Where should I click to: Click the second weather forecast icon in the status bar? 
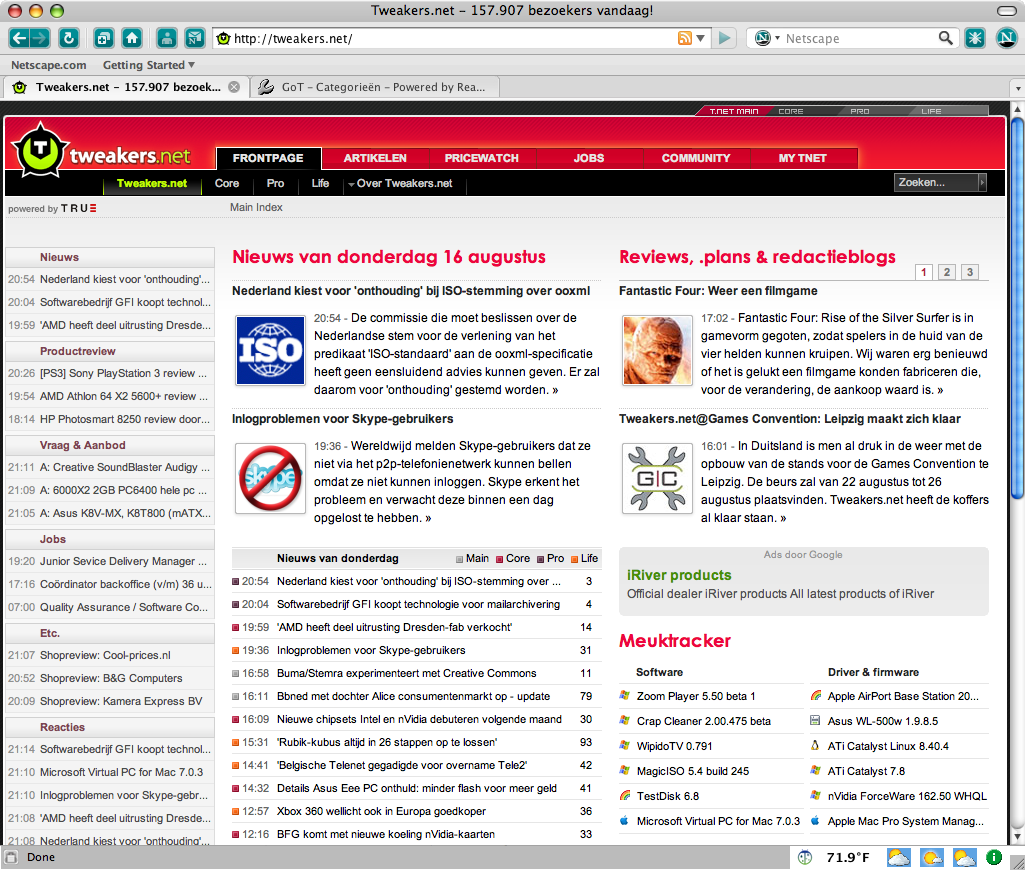pyautogui.click(x=932, y=857)
